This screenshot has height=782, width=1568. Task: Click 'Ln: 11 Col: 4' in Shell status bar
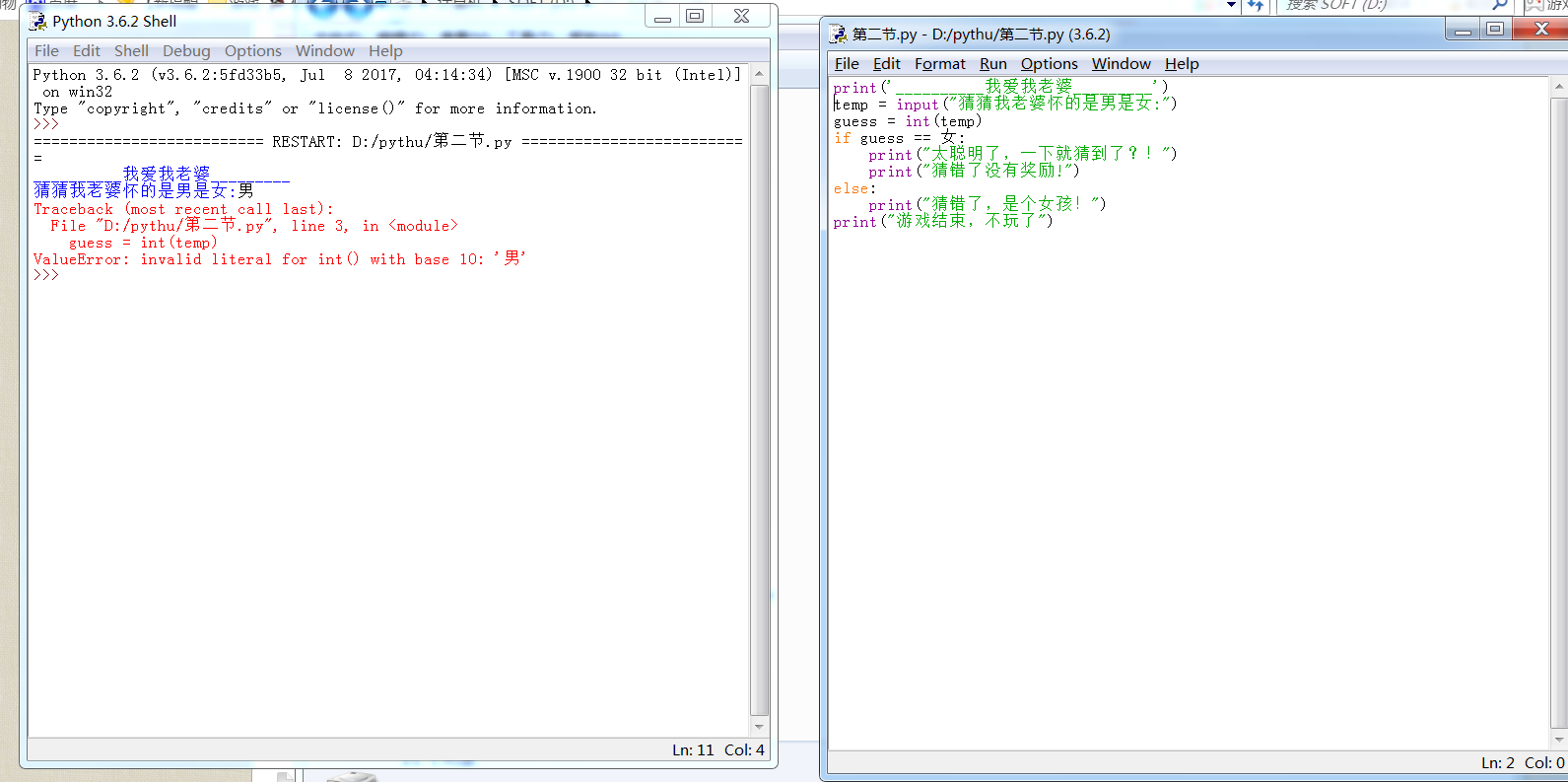pos(718,750)
